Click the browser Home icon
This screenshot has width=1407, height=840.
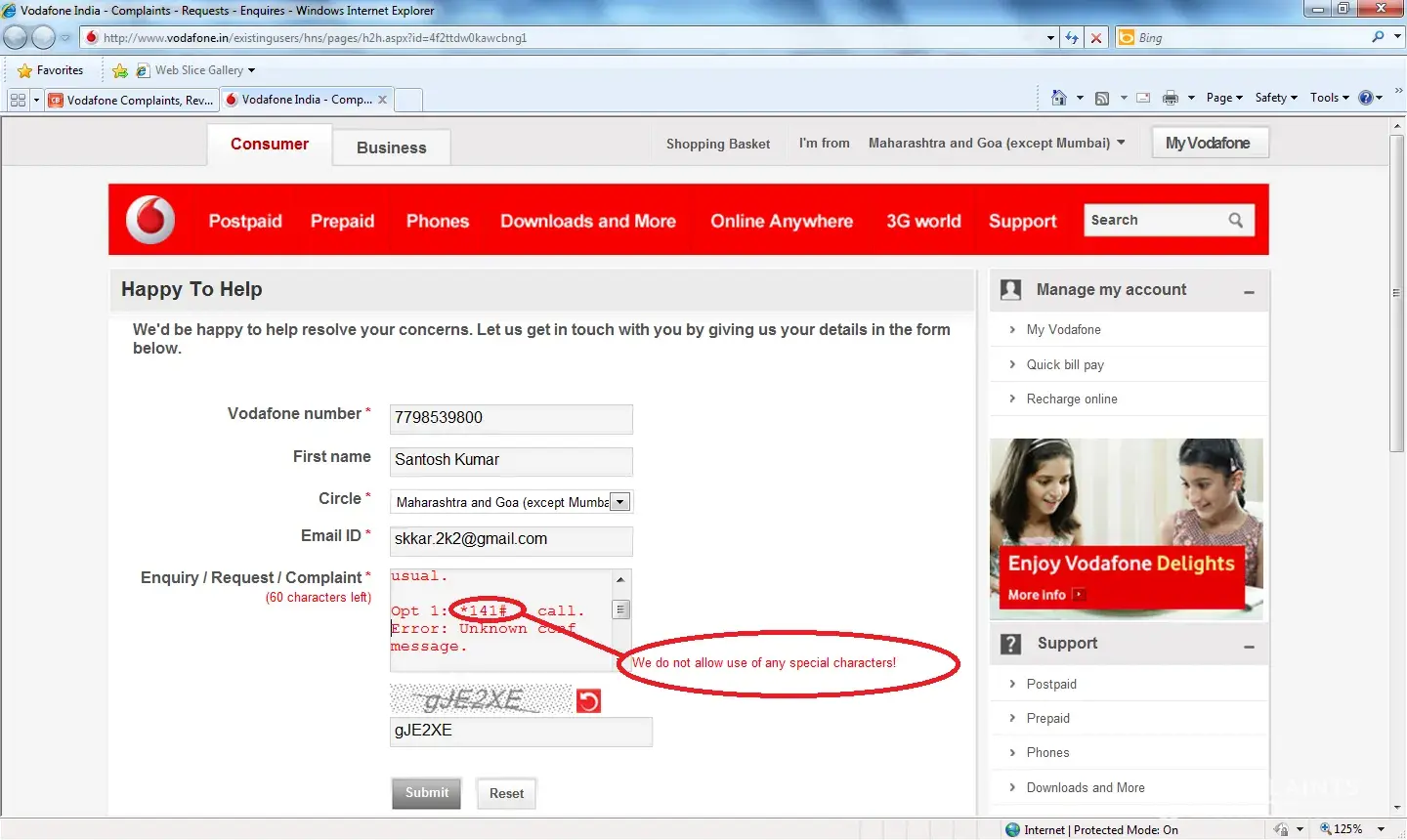point(1058,98)
